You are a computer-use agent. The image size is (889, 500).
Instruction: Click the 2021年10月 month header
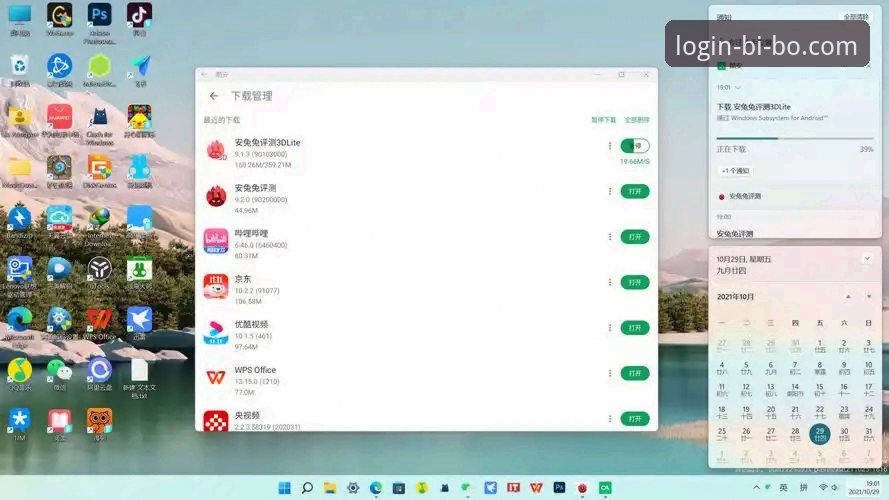[735, 297]
